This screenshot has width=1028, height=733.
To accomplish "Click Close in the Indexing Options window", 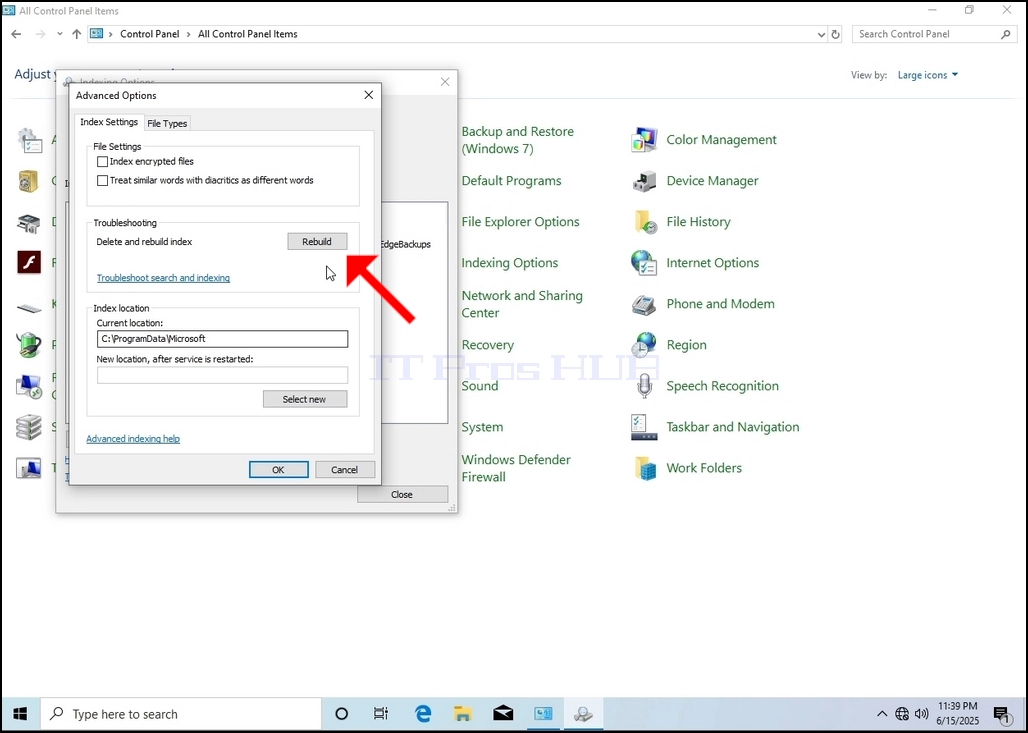I will click(403, 494).
